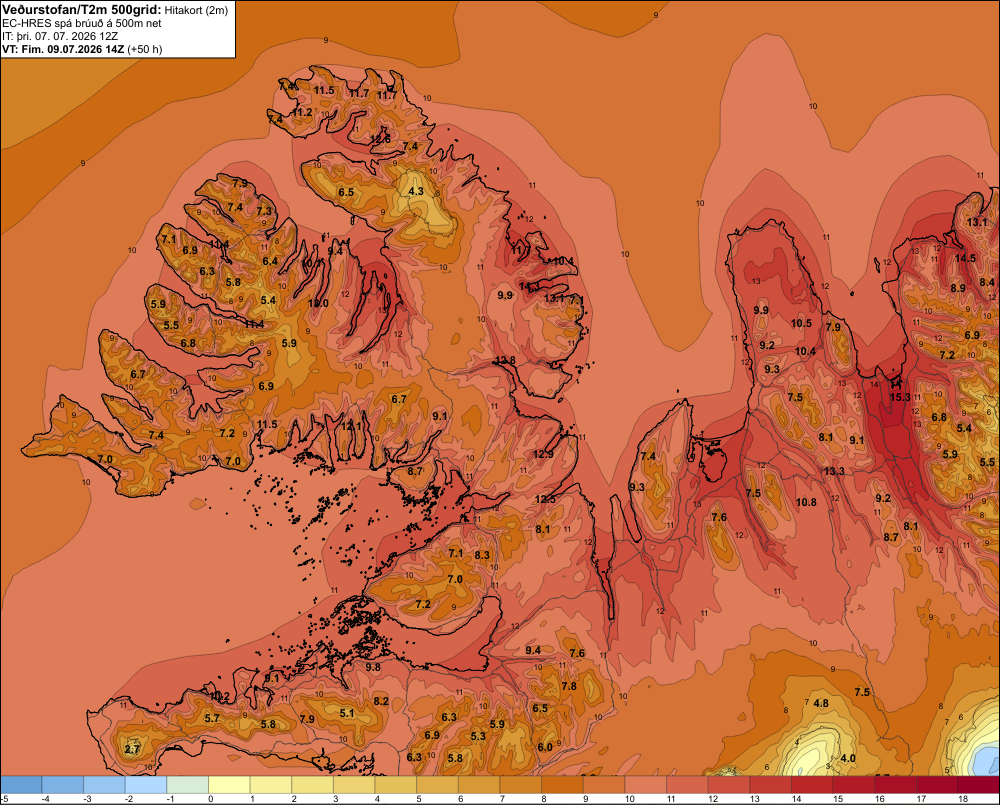Screen dimensions: 1000x805
Task: Click the '12.1' temperature value on the map
Action: 351,425
